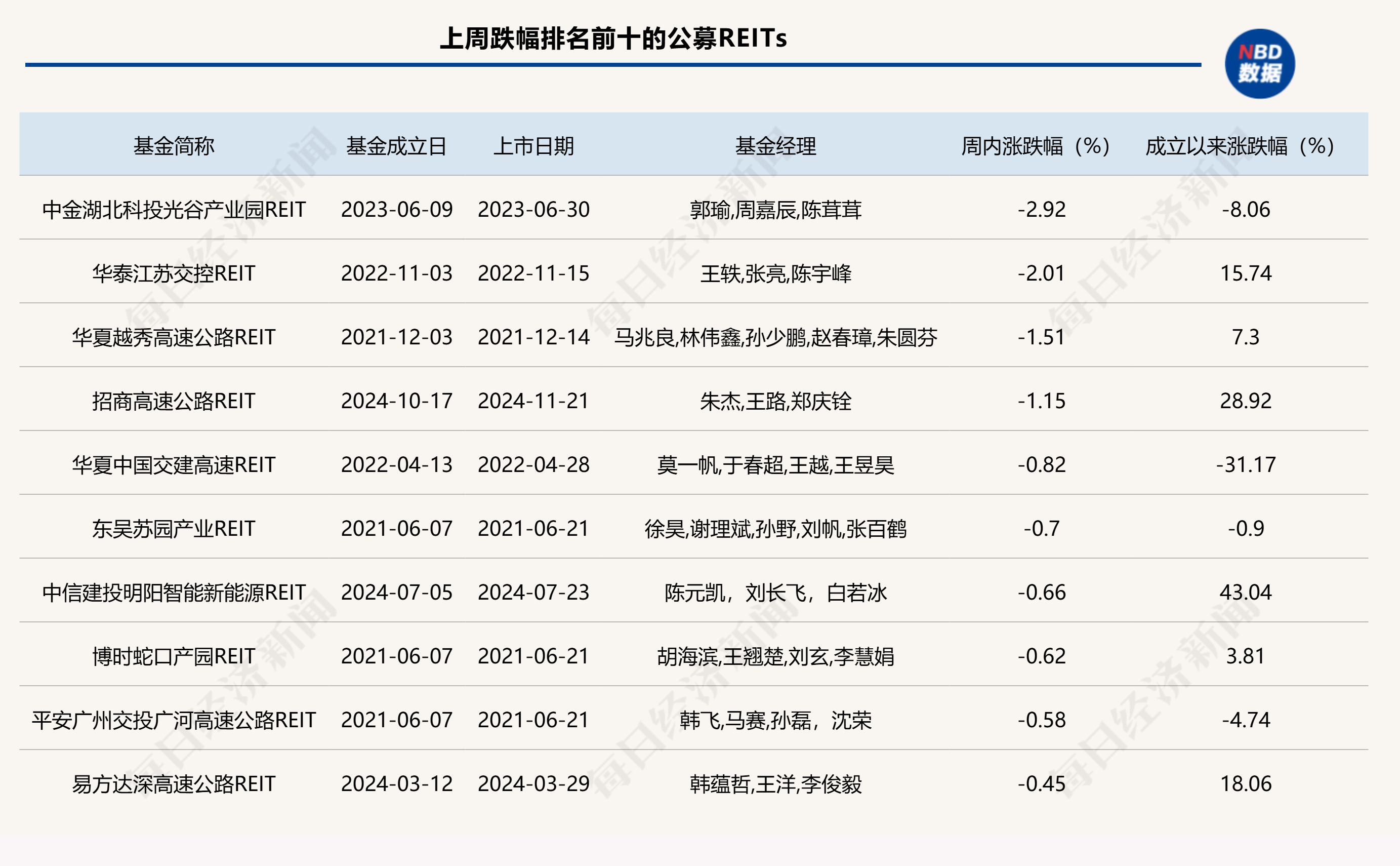Screen dimensions: 1400x866
Task: Click the 基金经理 column header
Action: 775,146
